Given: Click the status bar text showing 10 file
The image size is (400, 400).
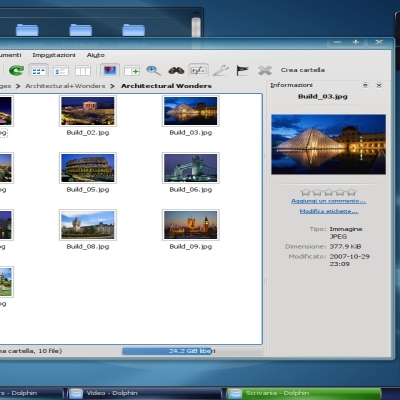Looking at the screenshot, I should [x=31, y=351].
